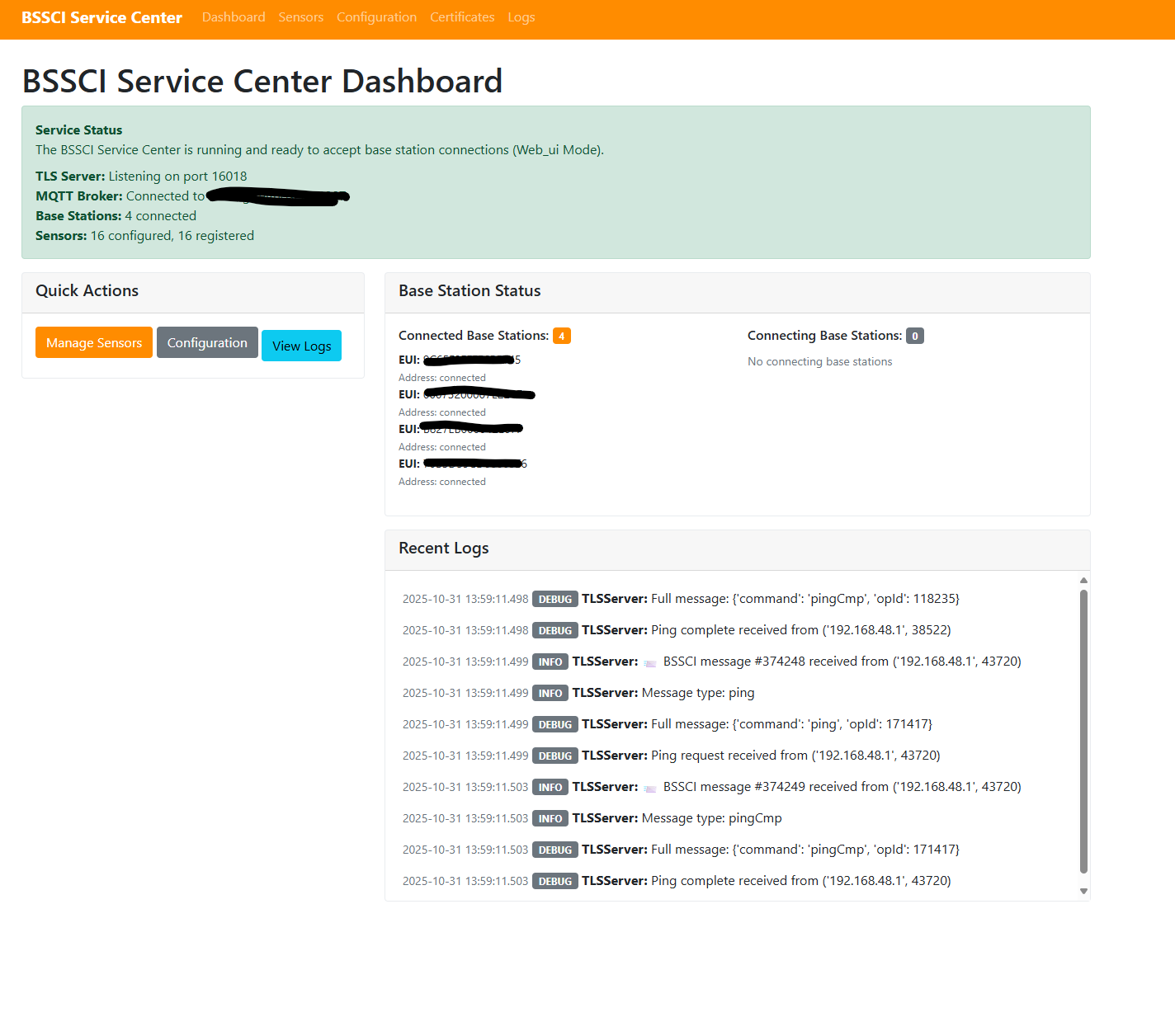This screenshot has height=1036, width=1175.
Task: Click the small icon in message #374248 log
Action: click(650, 662)
